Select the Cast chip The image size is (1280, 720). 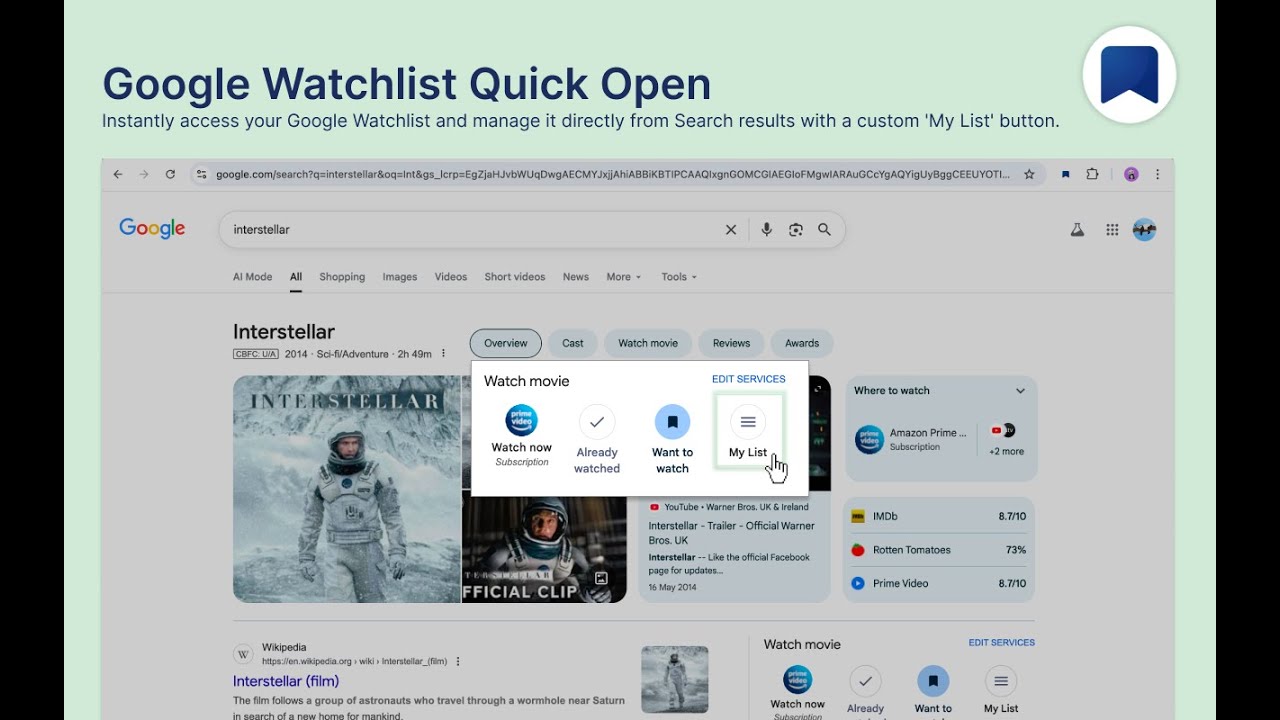click(573, 343)
